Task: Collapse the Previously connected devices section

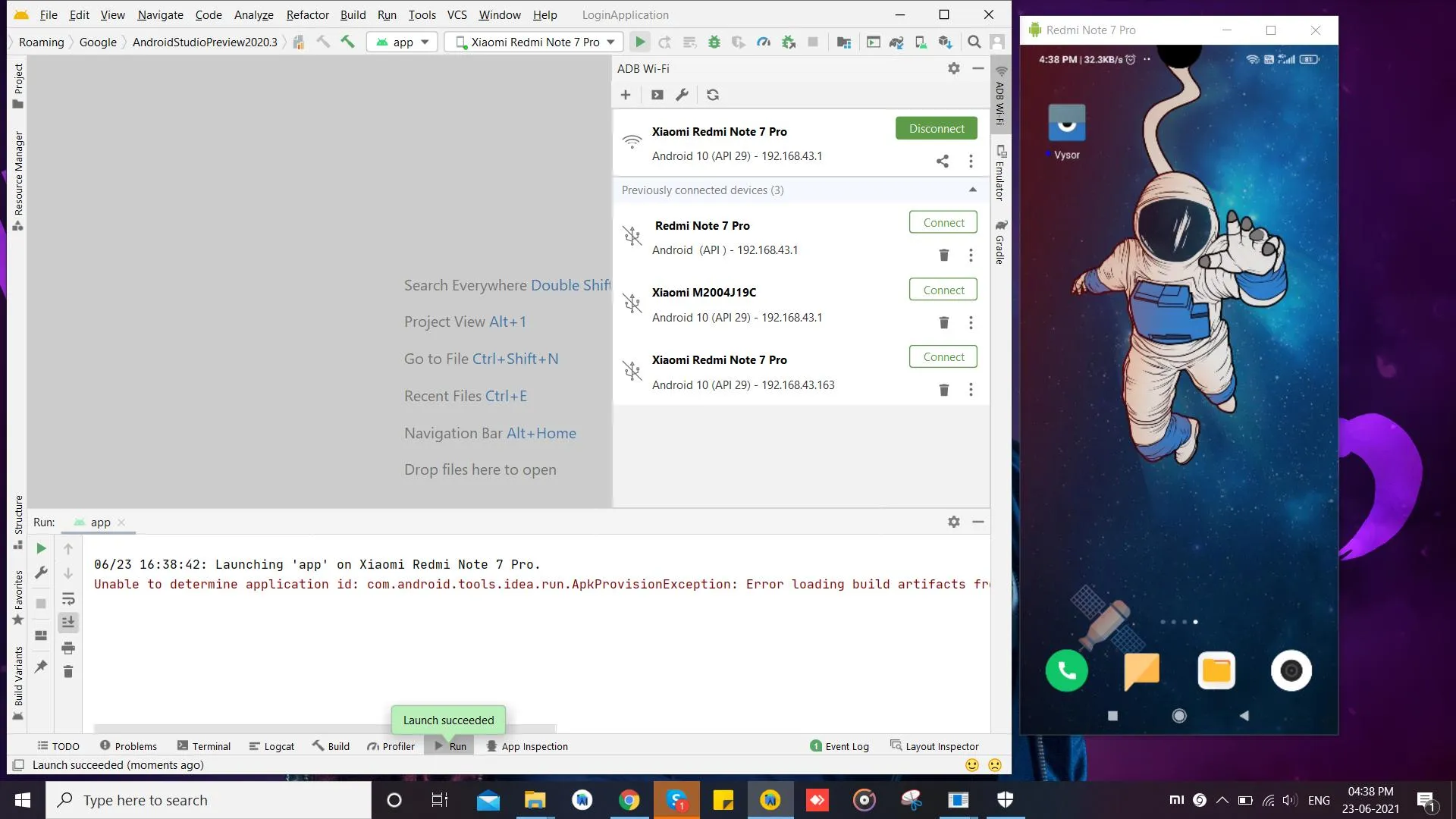Action: click(973, 190)
